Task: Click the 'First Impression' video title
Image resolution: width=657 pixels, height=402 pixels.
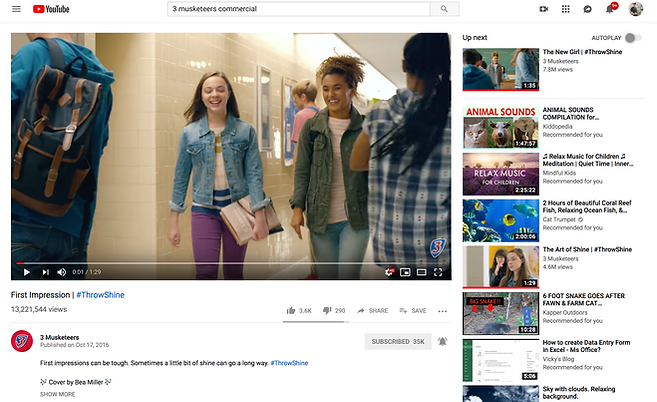Action: pyautogui.click(x=40, y=295)
